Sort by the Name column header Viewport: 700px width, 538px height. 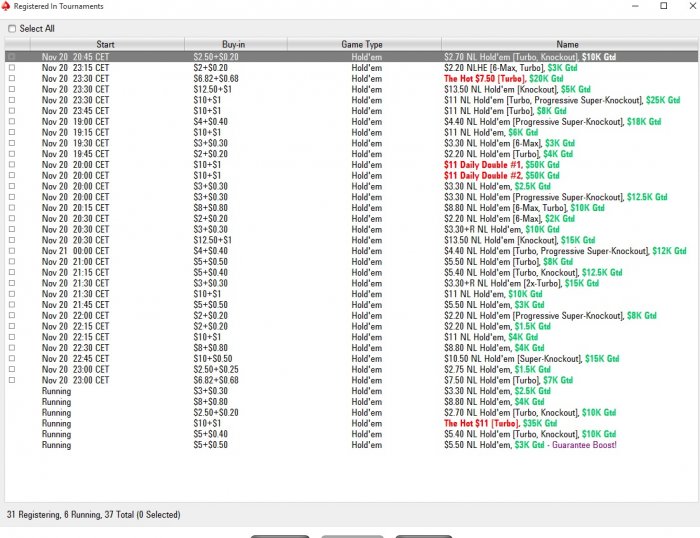(x=569, y=44)
